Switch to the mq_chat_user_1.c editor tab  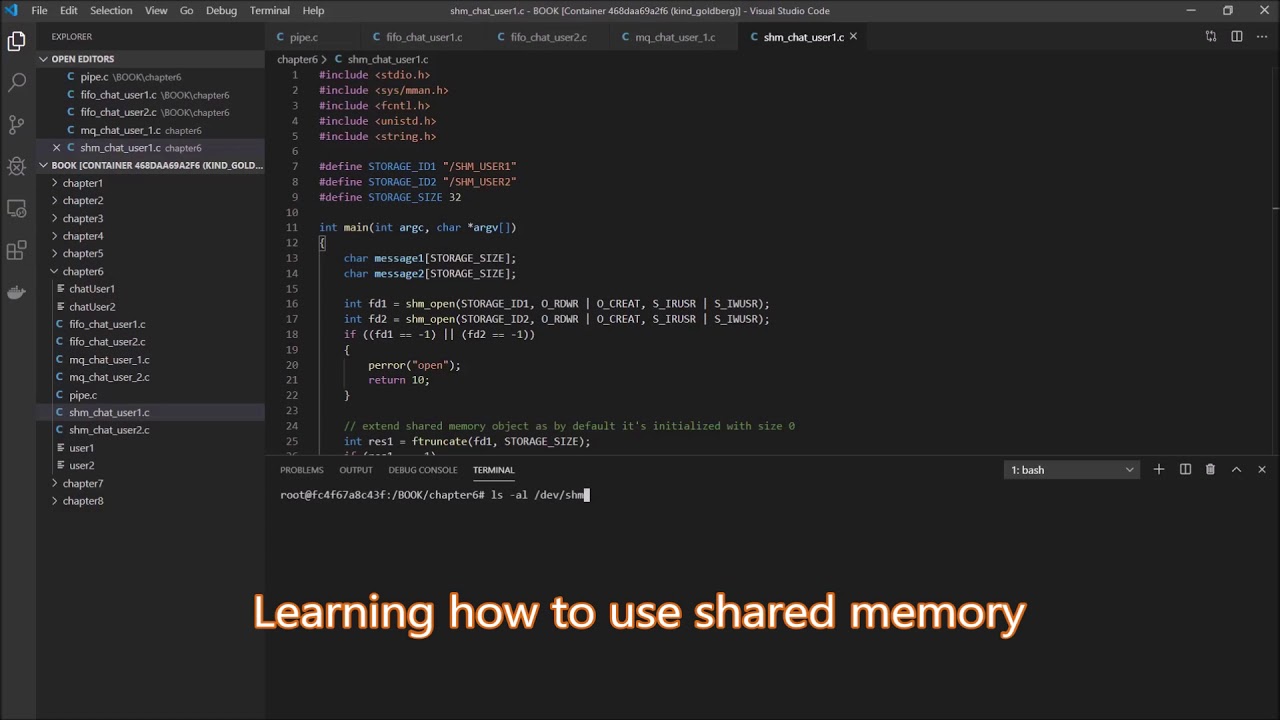click(x=675, y=37)
